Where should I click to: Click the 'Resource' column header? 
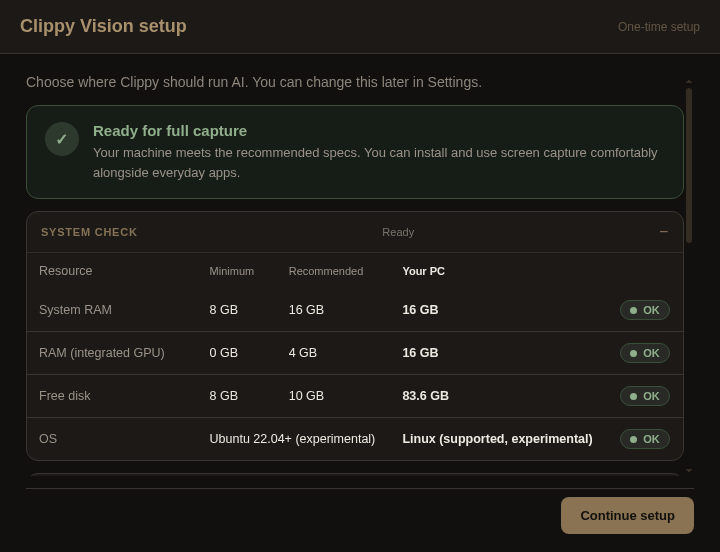[x=66, y=271]
